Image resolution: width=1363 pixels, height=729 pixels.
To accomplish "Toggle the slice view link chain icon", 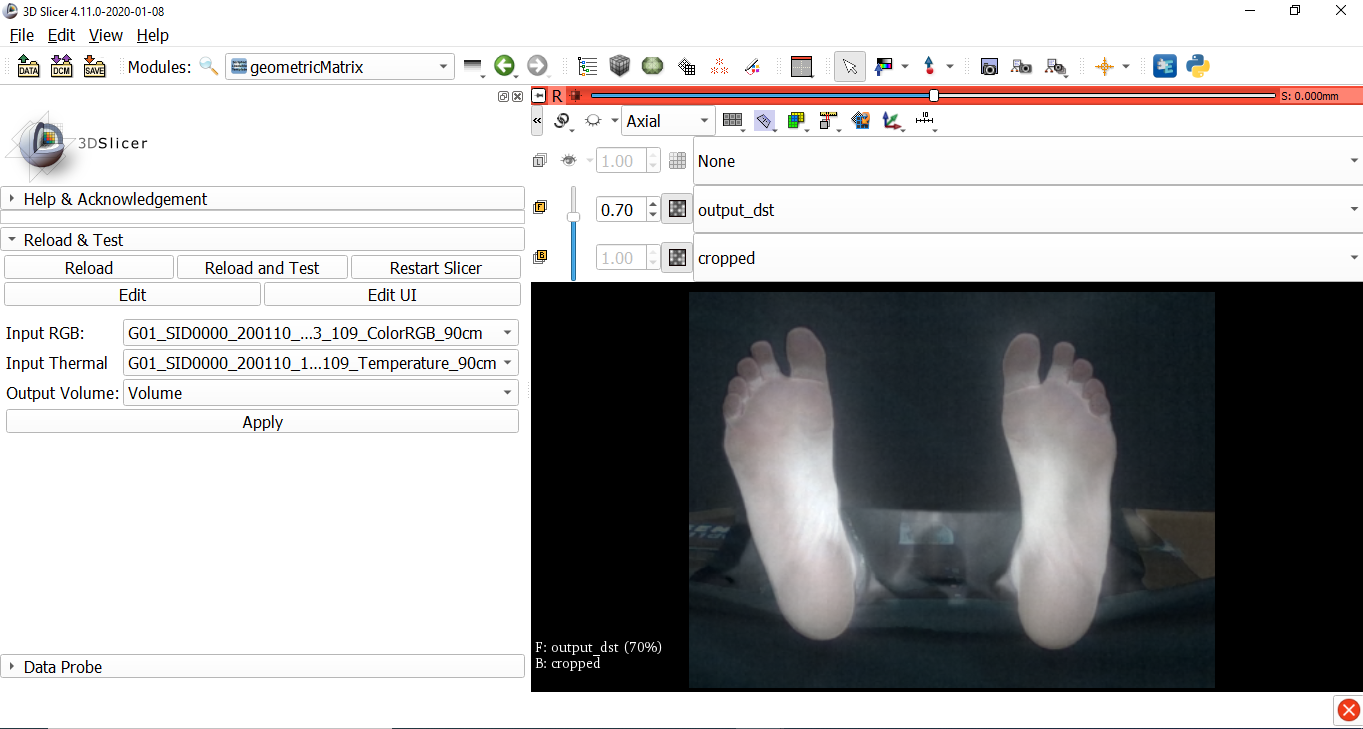I will 562,121.
